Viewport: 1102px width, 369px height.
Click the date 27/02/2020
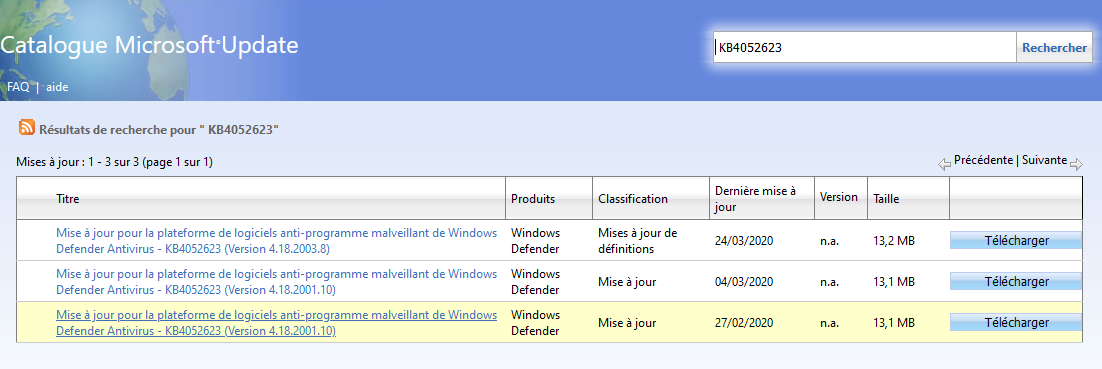point(744,323)
